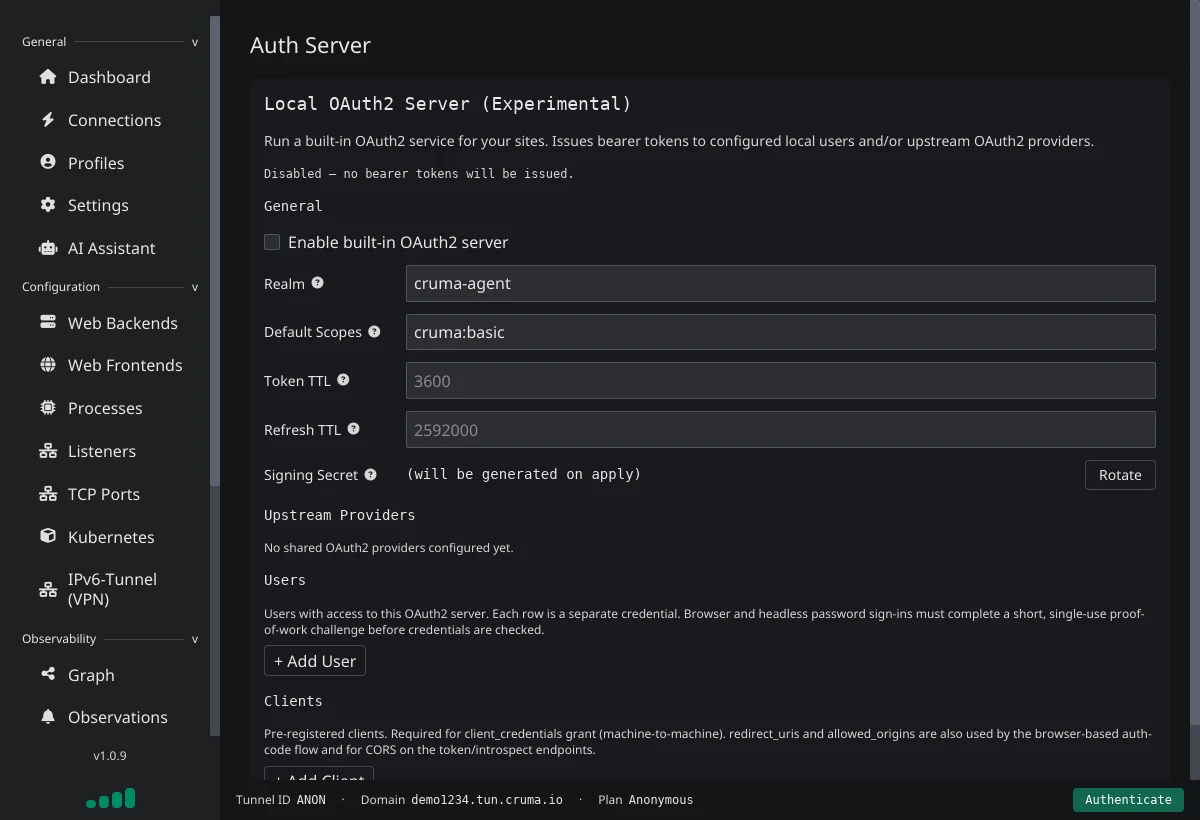The height and width of the screenshot is (820, 1200).
Task: Click the Processes chip icon
Action: 48,408
